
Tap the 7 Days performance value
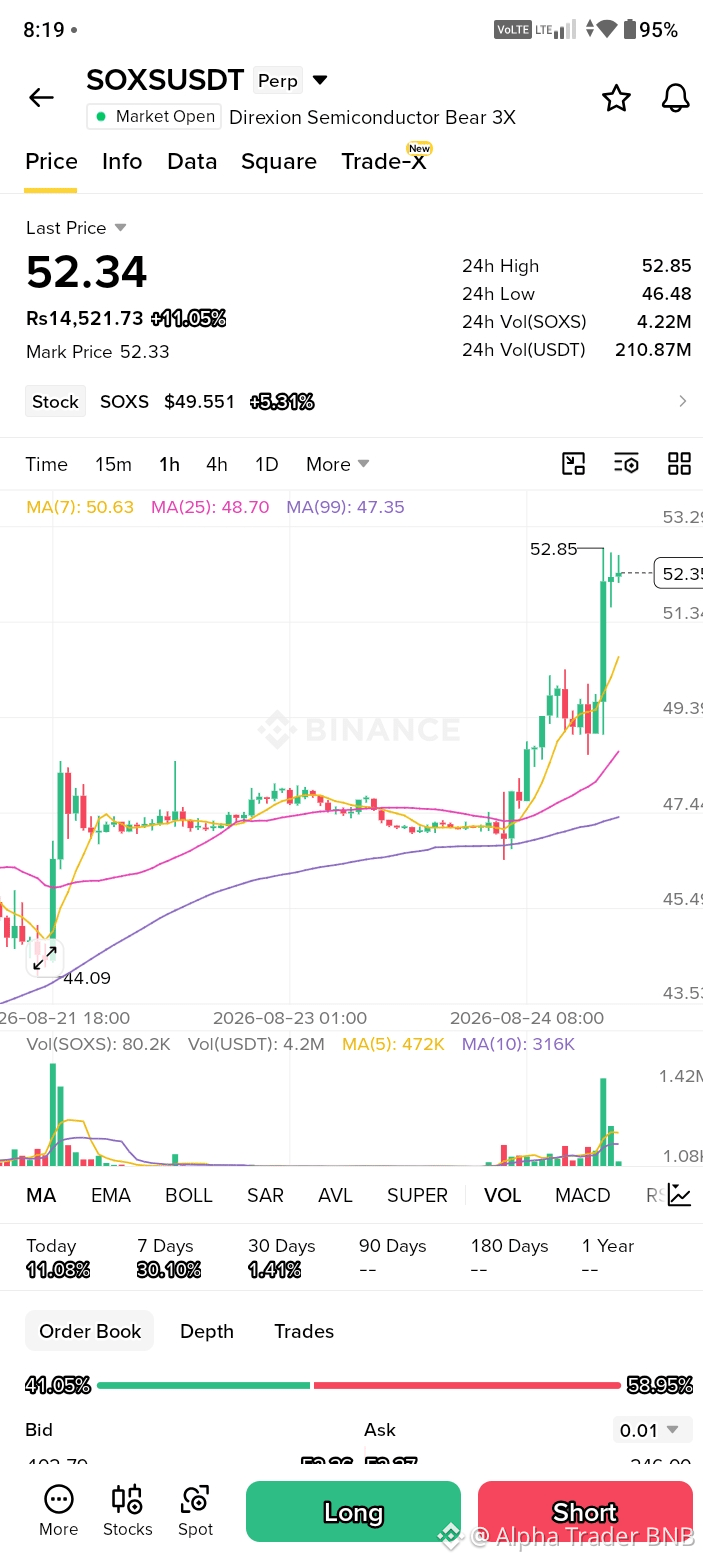pos(169,1270)
